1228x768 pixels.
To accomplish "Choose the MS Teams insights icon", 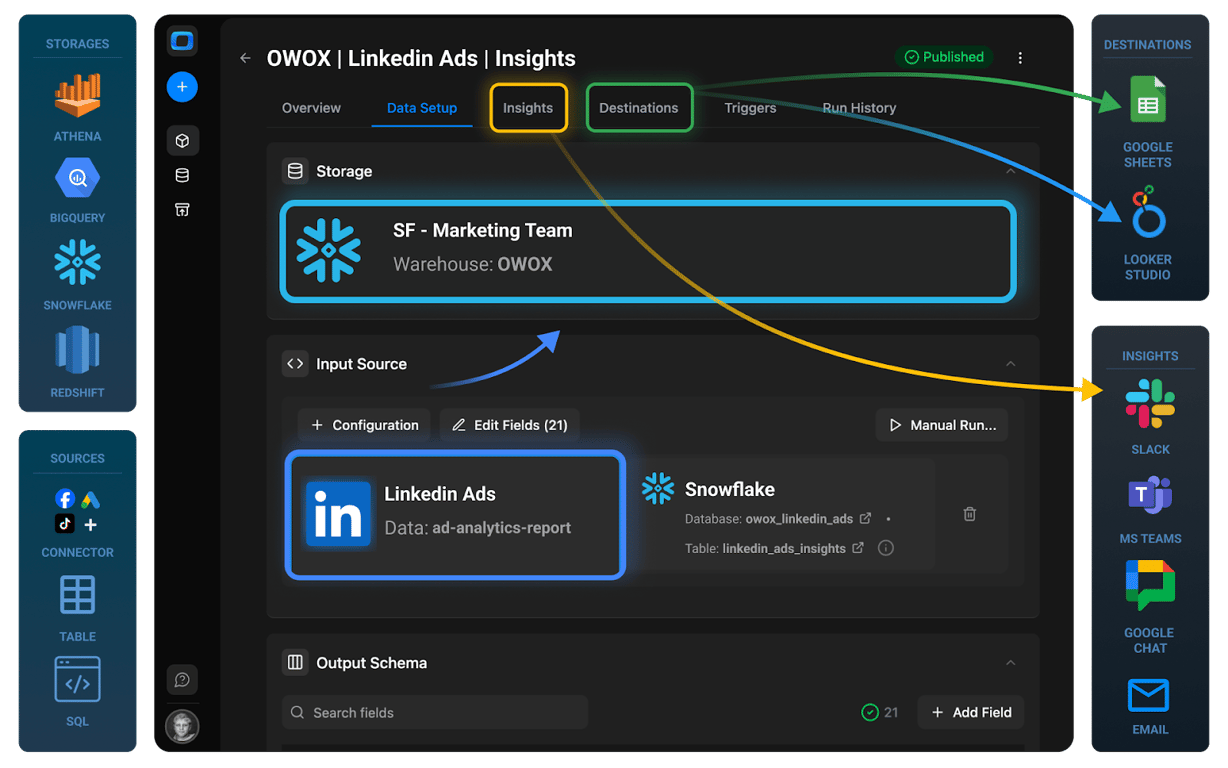I will pos(1150,495).
